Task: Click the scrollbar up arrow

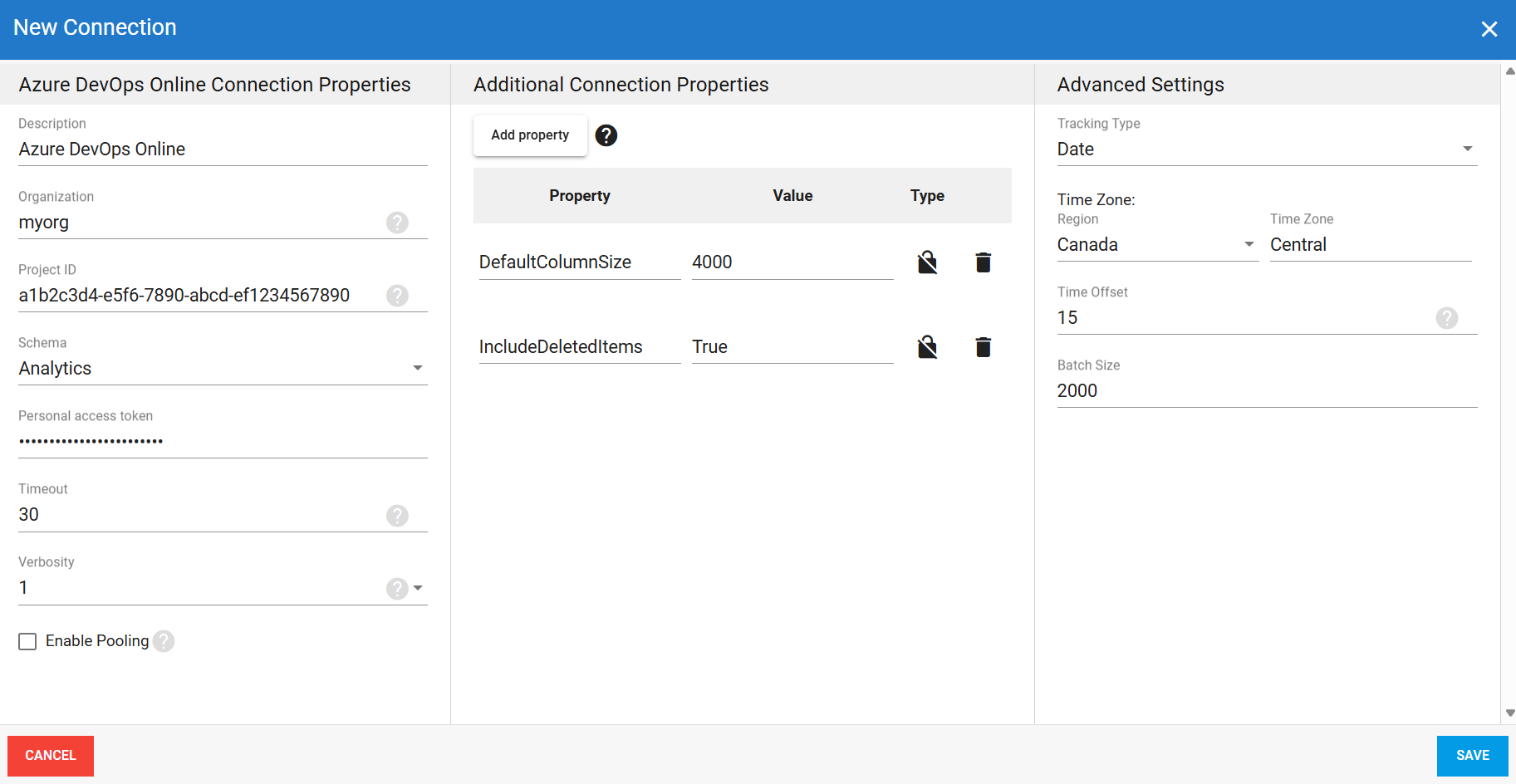Action: [x=1510, y=71]
